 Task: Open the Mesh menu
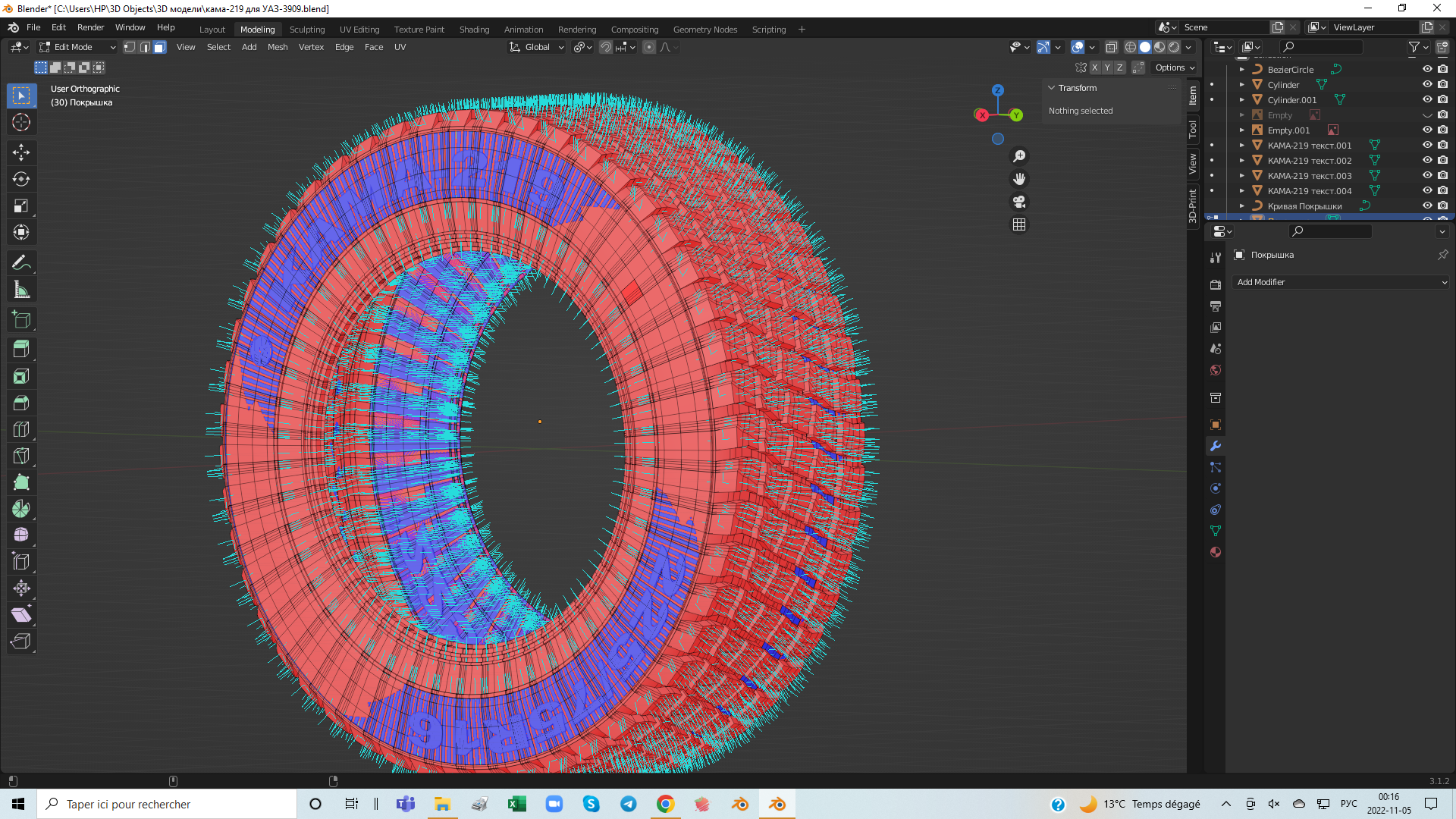pyautogui.click(x=278, y=47)
